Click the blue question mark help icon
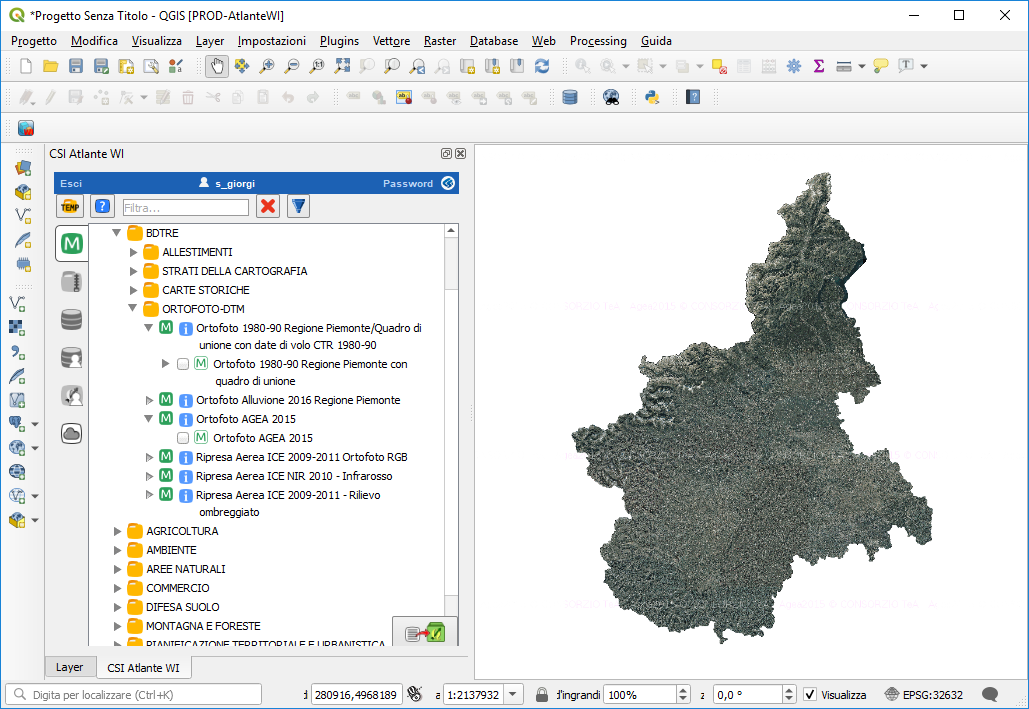 tap(102, 207)
